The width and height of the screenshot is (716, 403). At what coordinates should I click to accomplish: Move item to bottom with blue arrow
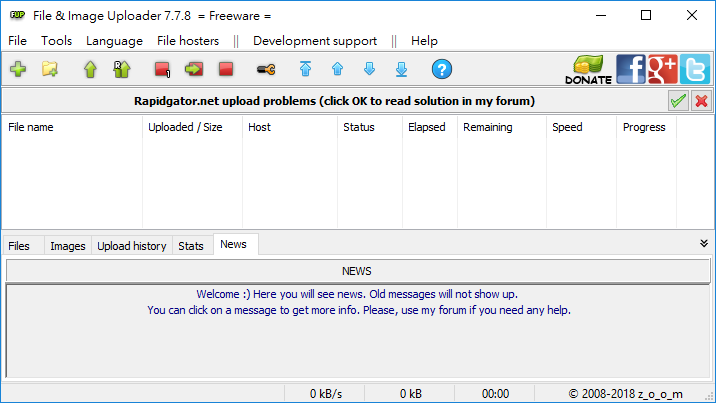tap(401, 69)
